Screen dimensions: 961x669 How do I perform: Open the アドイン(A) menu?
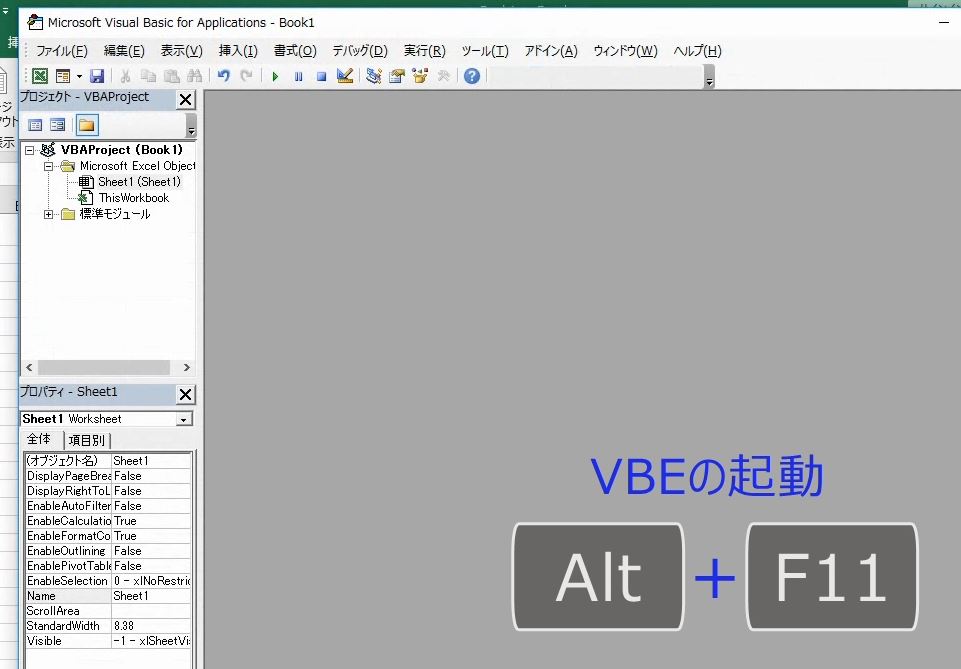point(550,51)
